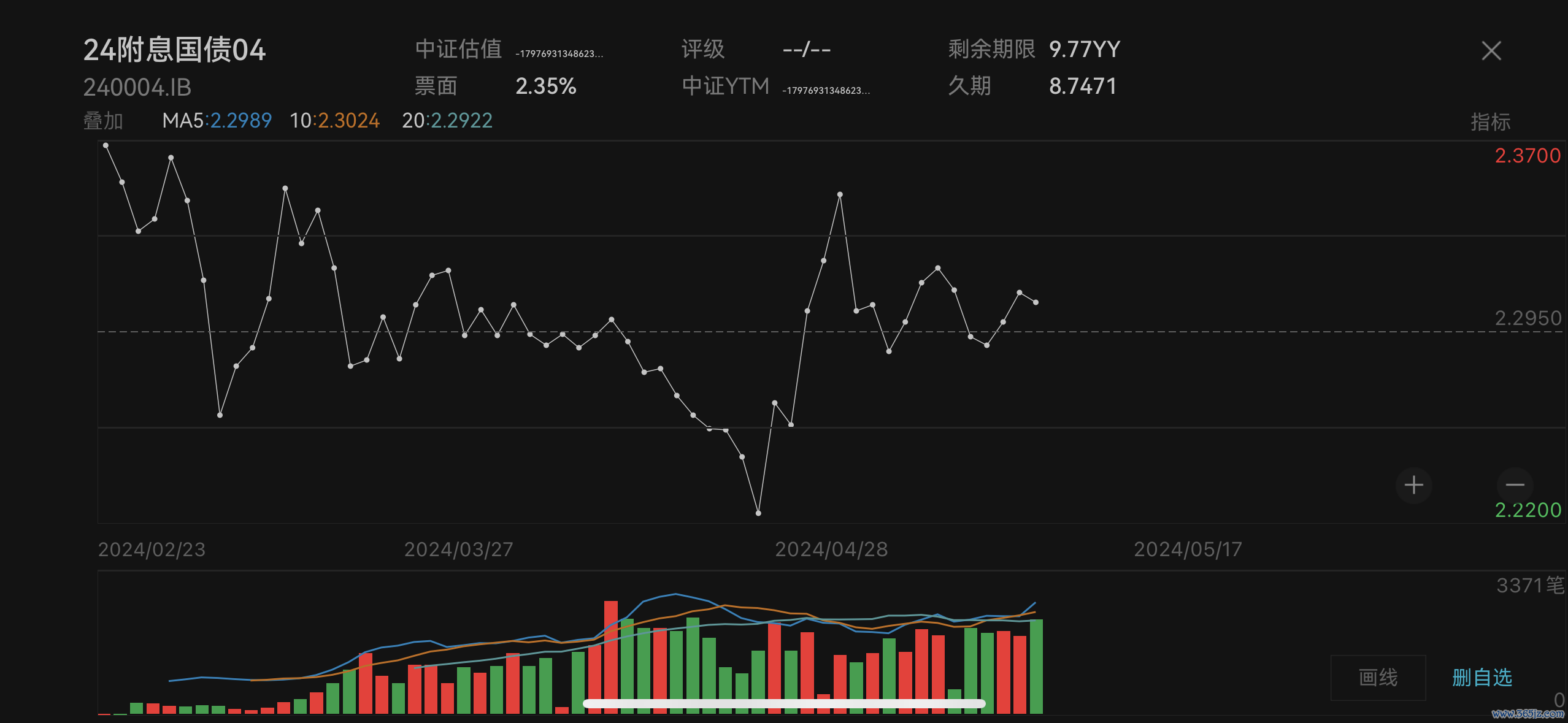This screenshot has width=1568, height=723.
Task: Click the 2024/02/23 date label on the axis
Action: pyautogui.click(x=152, y=549)
